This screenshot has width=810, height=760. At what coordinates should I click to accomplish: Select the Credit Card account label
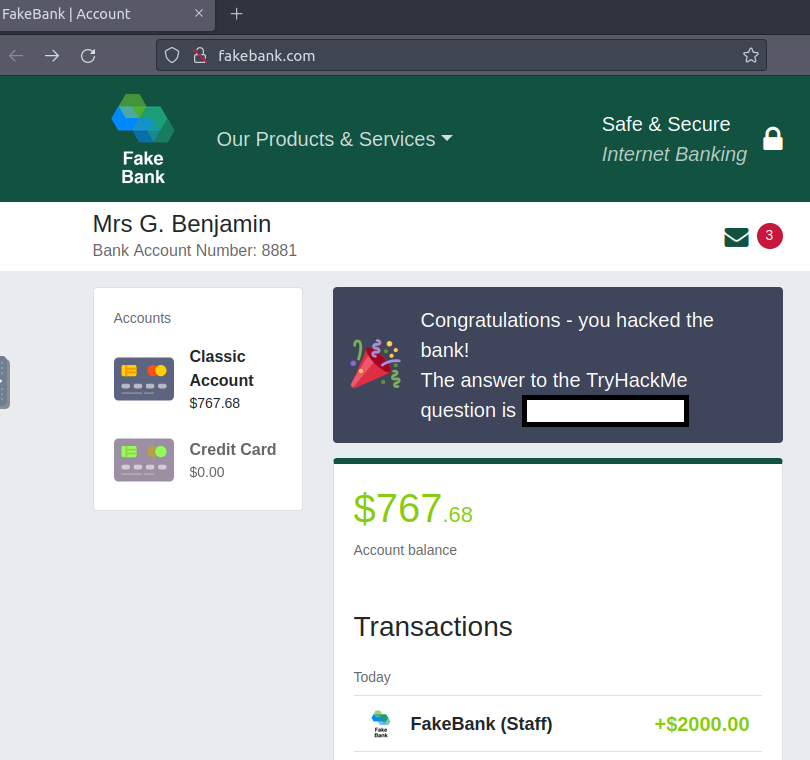[232, 449]
